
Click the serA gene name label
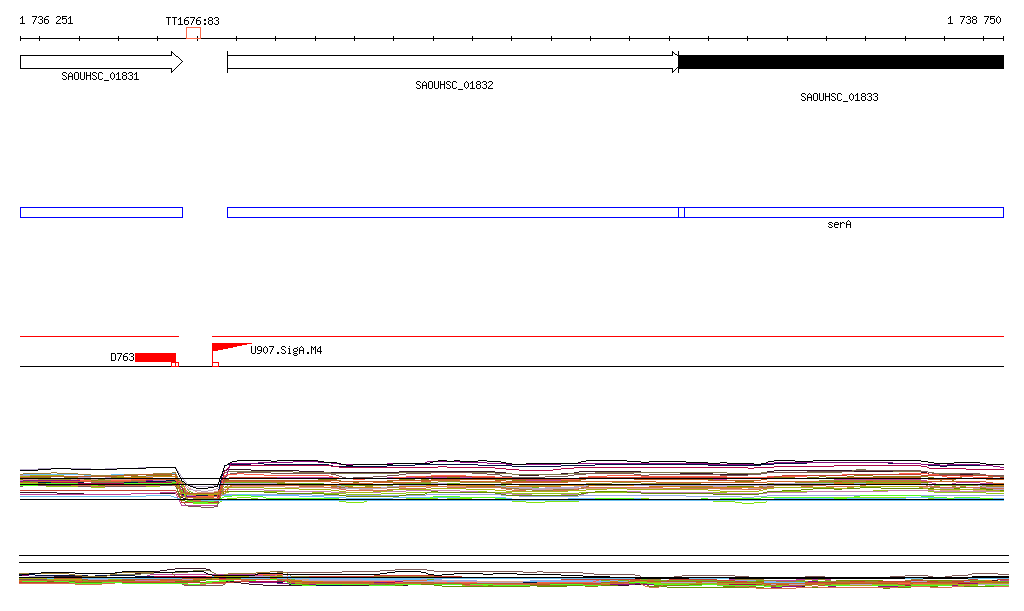(x=839, y=225)
